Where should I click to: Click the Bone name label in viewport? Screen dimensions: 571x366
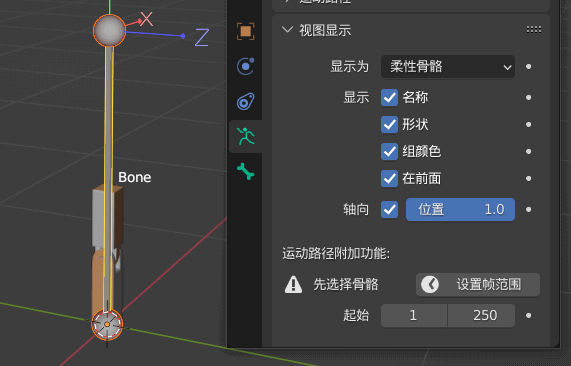coord(134,177)
